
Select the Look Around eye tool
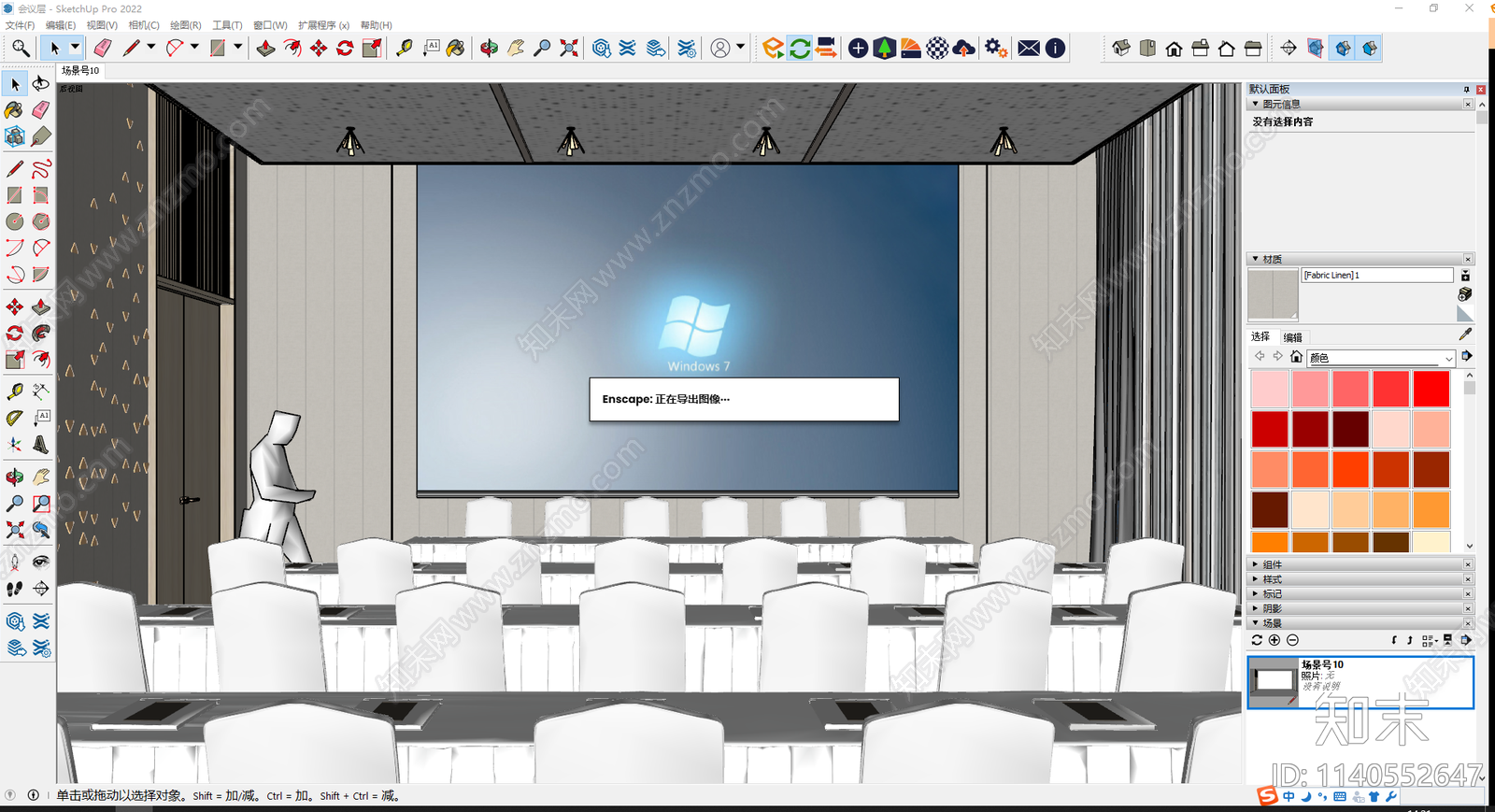click(x=41, y=562)
